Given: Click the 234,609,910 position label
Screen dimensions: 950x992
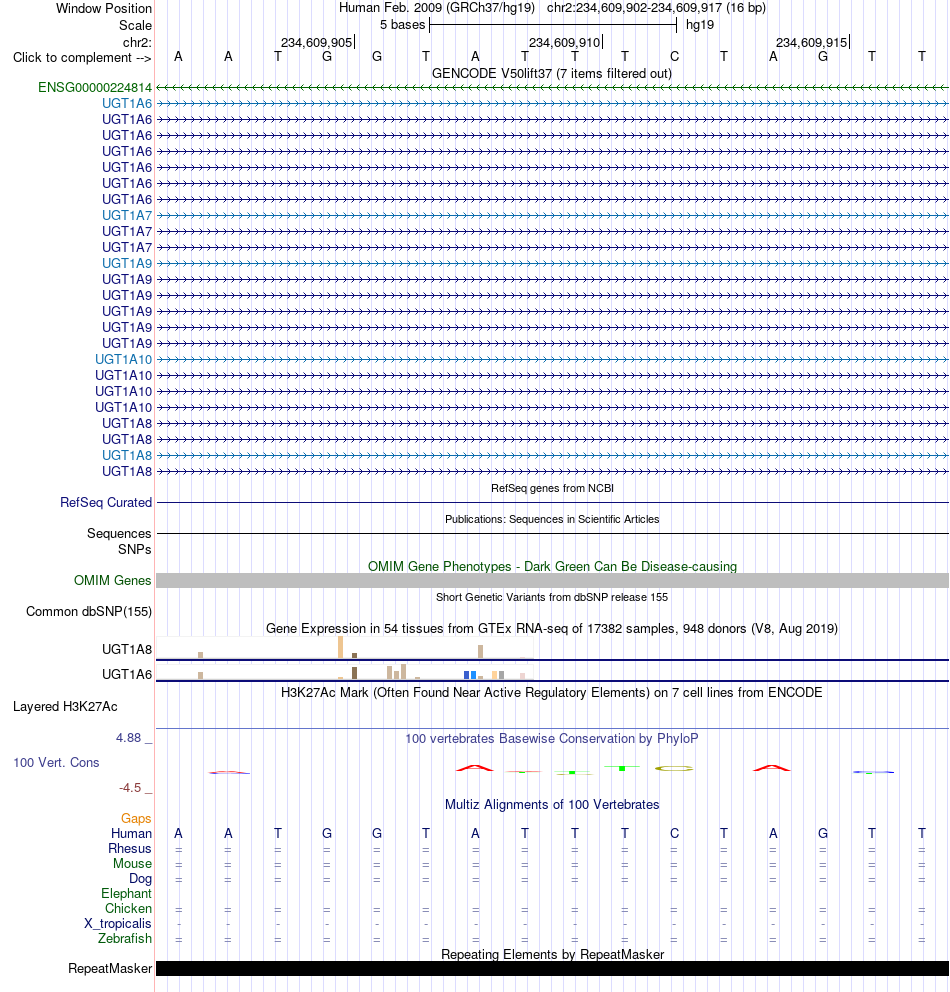Looking at the screenshot, I should point(564,42).
